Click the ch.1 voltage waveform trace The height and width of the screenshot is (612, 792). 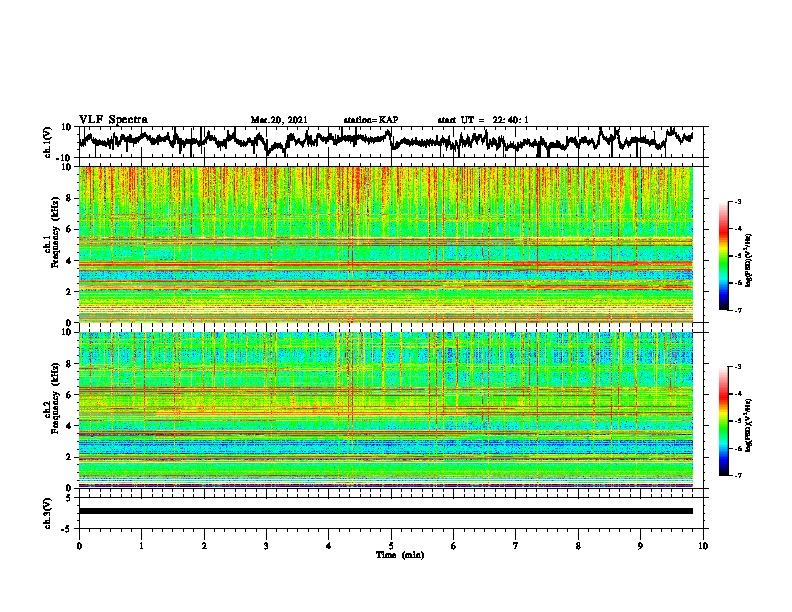385,140
